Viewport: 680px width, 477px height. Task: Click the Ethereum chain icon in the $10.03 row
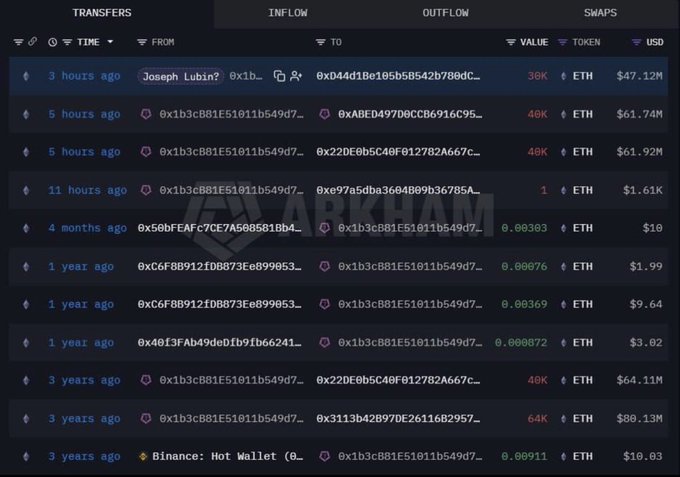tap(26, 456)
